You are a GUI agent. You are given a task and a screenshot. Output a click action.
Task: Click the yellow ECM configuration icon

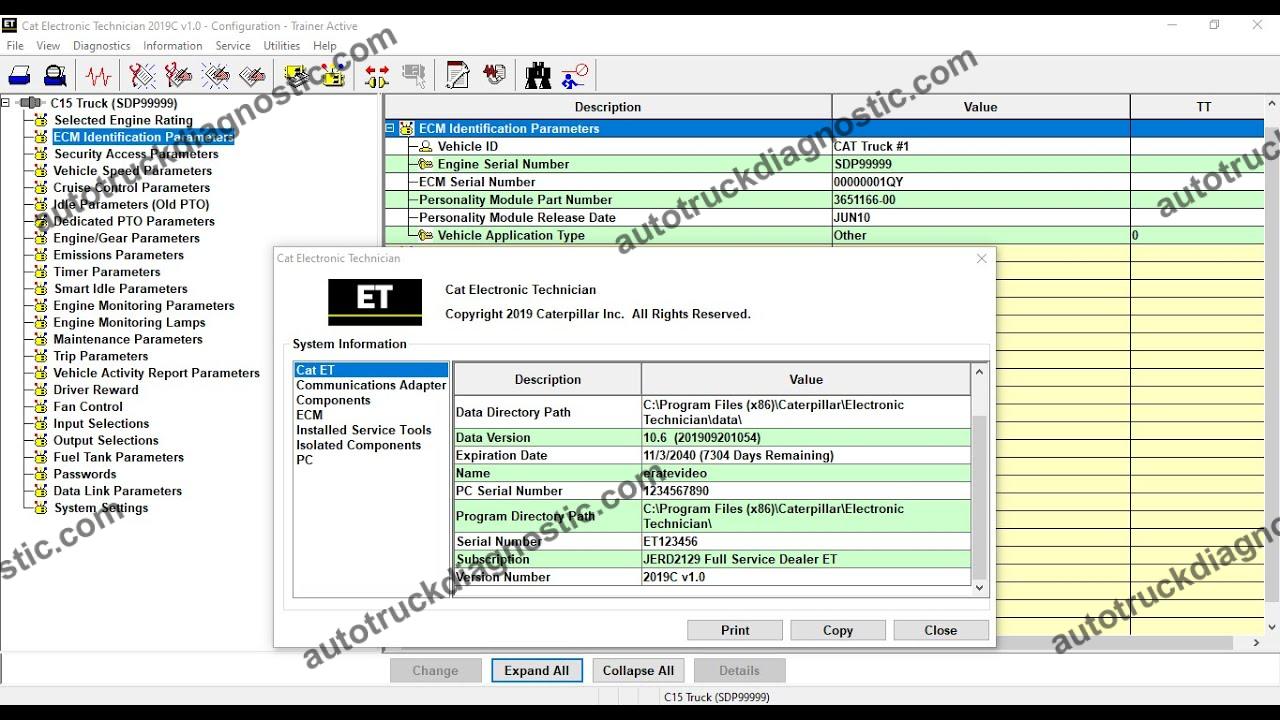(296, 76)
